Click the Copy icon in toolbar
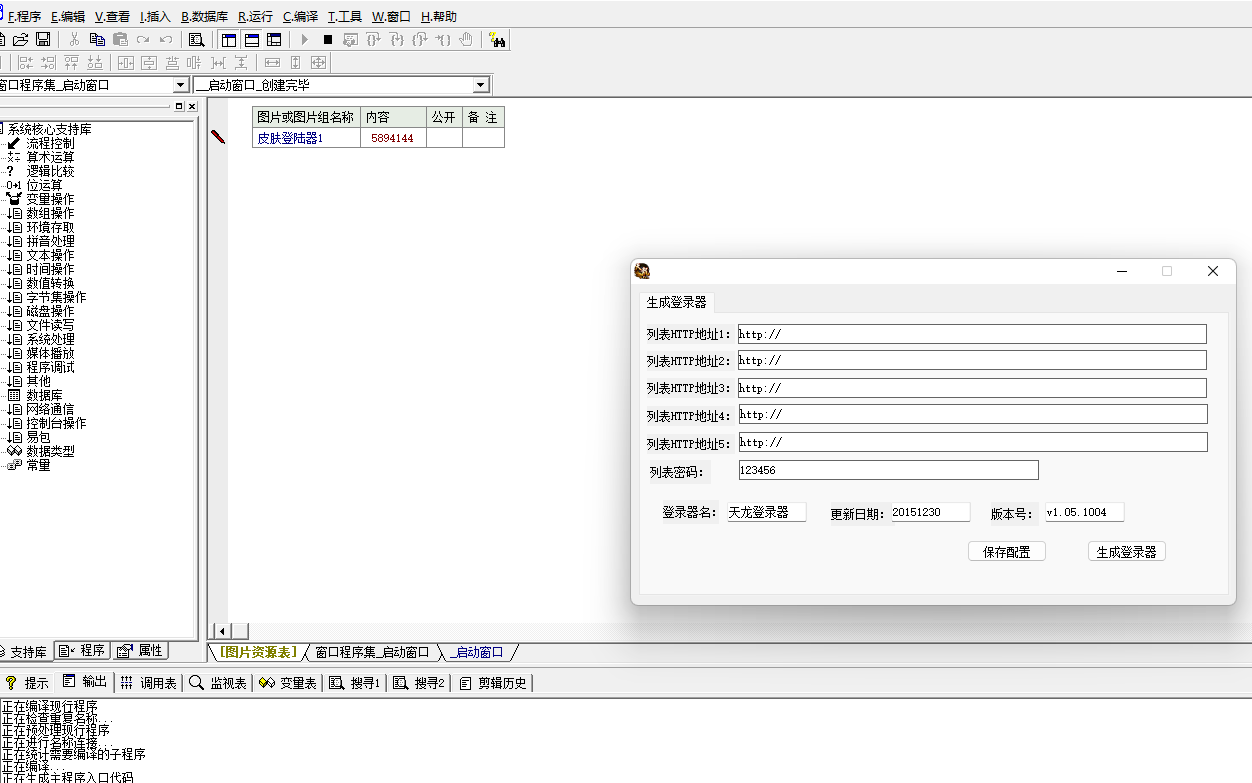Screen dimensions: 1252x783 click(97, 40)
